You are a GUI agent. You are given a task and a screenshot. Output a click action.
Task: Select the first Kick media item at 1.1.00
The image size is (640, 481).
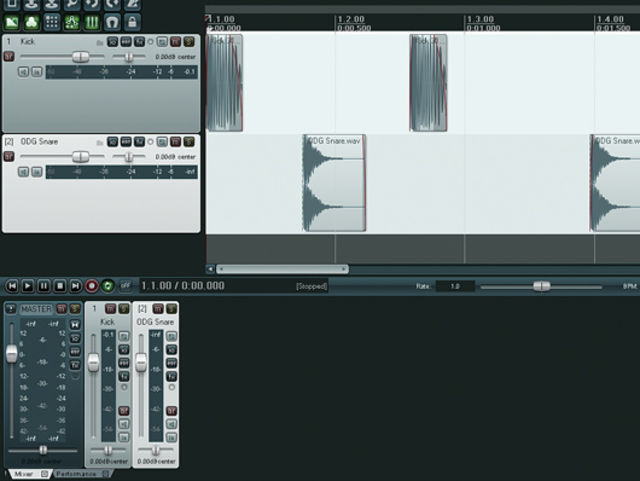pos(225,83)
